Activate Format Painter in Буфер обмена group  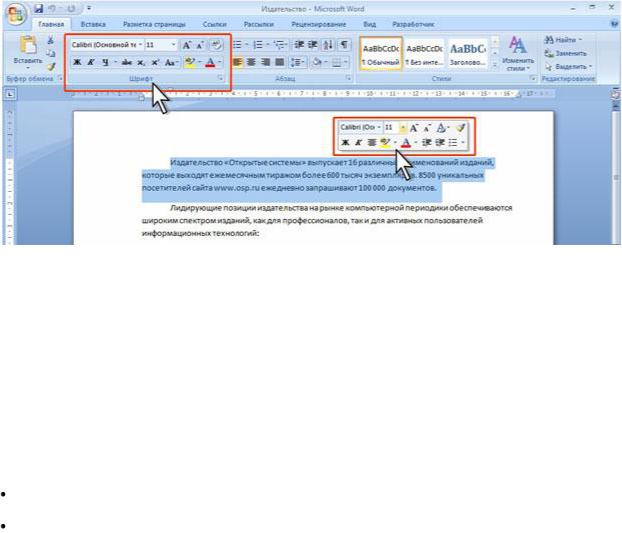coord(50,66)
